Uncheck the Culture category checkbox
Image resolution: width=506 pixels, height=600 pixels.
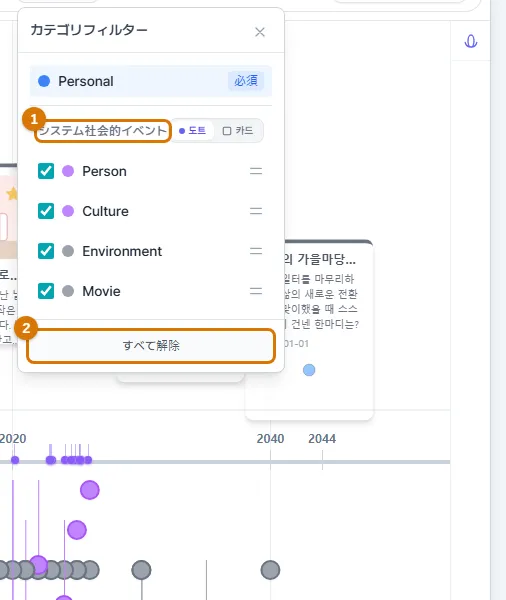click(x=46, y=211)
